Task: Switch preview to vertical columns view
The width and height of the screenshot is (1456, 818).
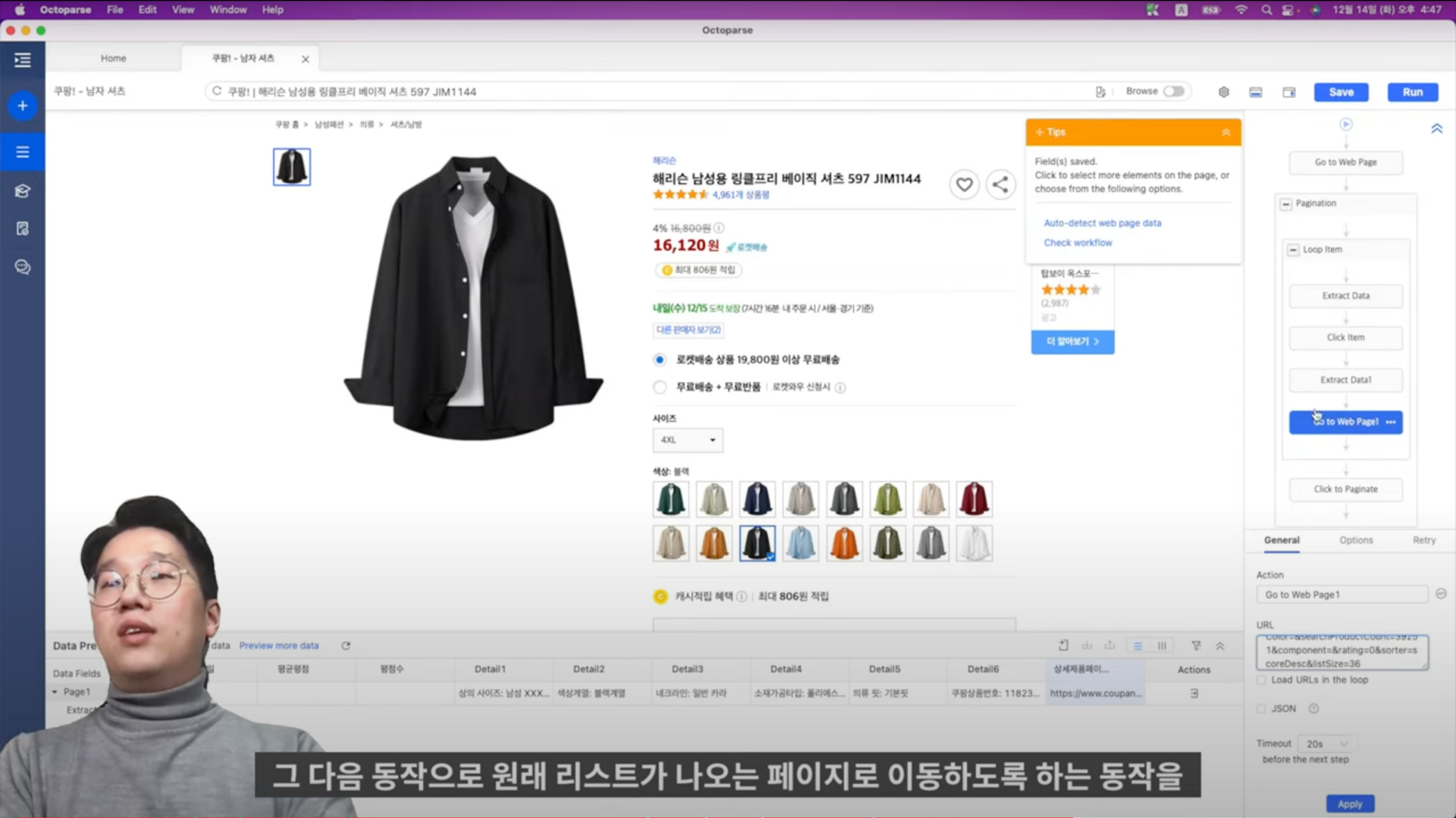Action: pyautogui.click(x=1162, y=646)
